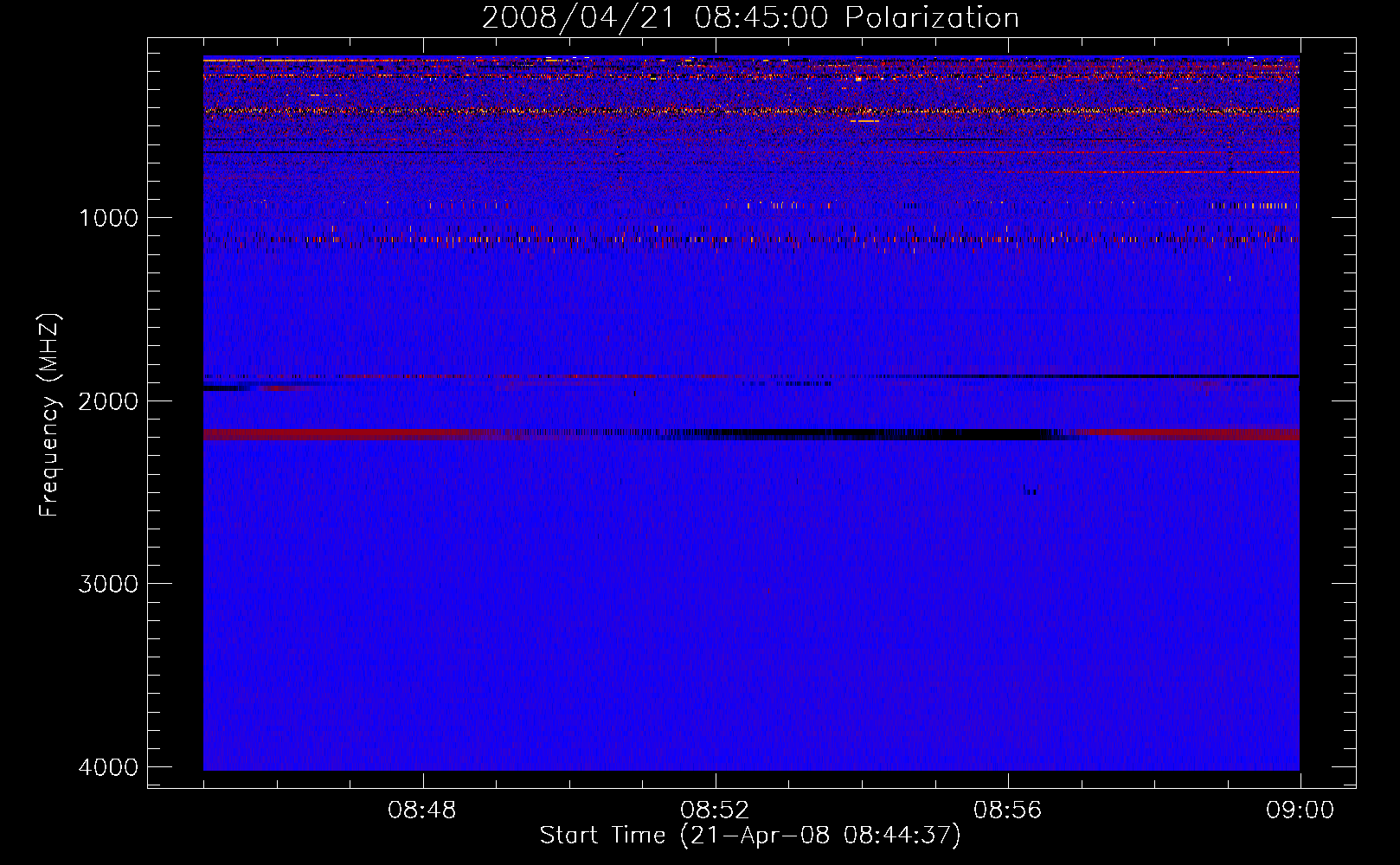Click the '1000' frequency tick label
The width and height of the screenshot is (1400, 865).
coord(108,217)
